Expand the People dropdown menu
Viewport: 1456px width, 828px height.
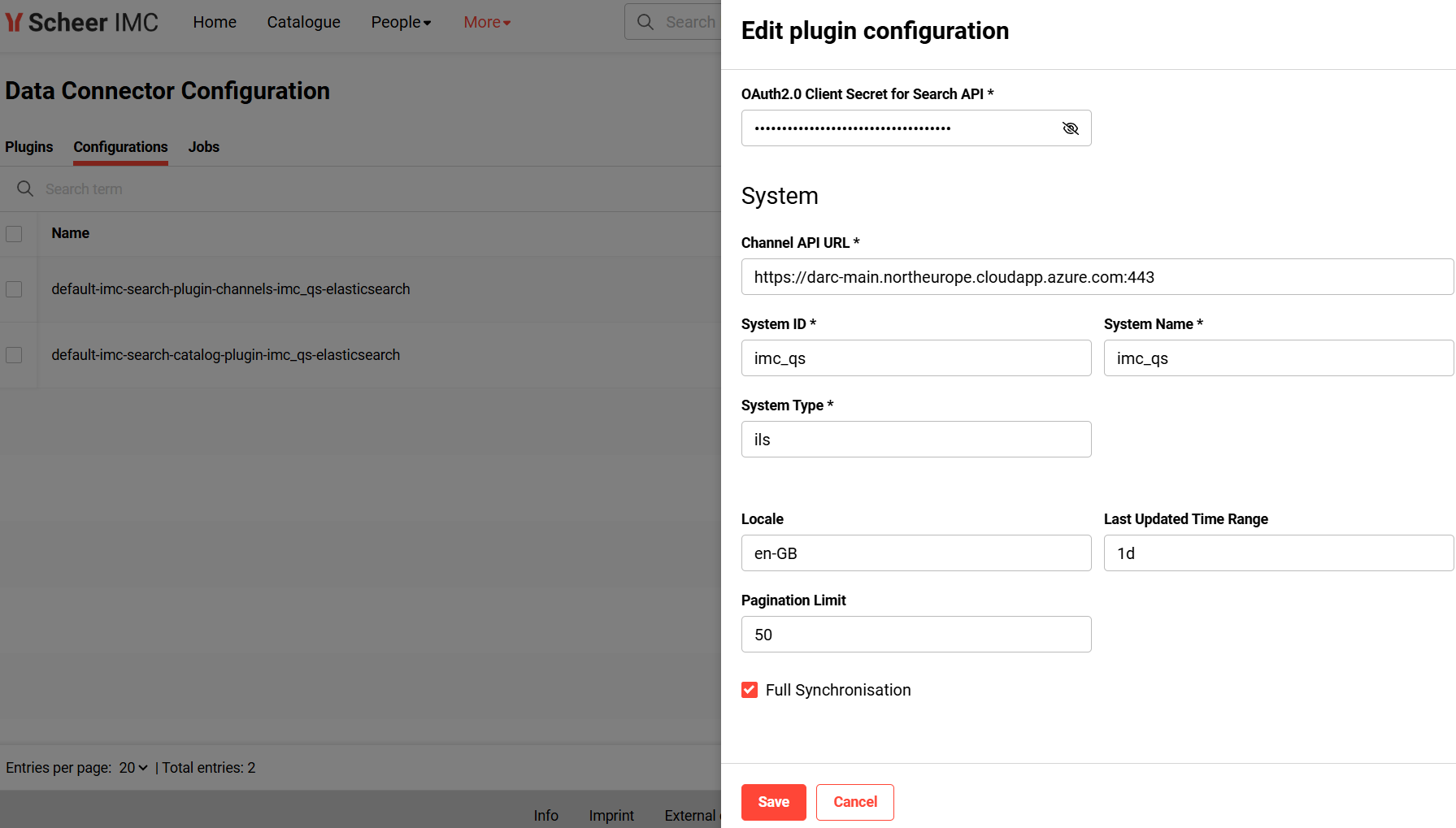click(x=401, y=22)
